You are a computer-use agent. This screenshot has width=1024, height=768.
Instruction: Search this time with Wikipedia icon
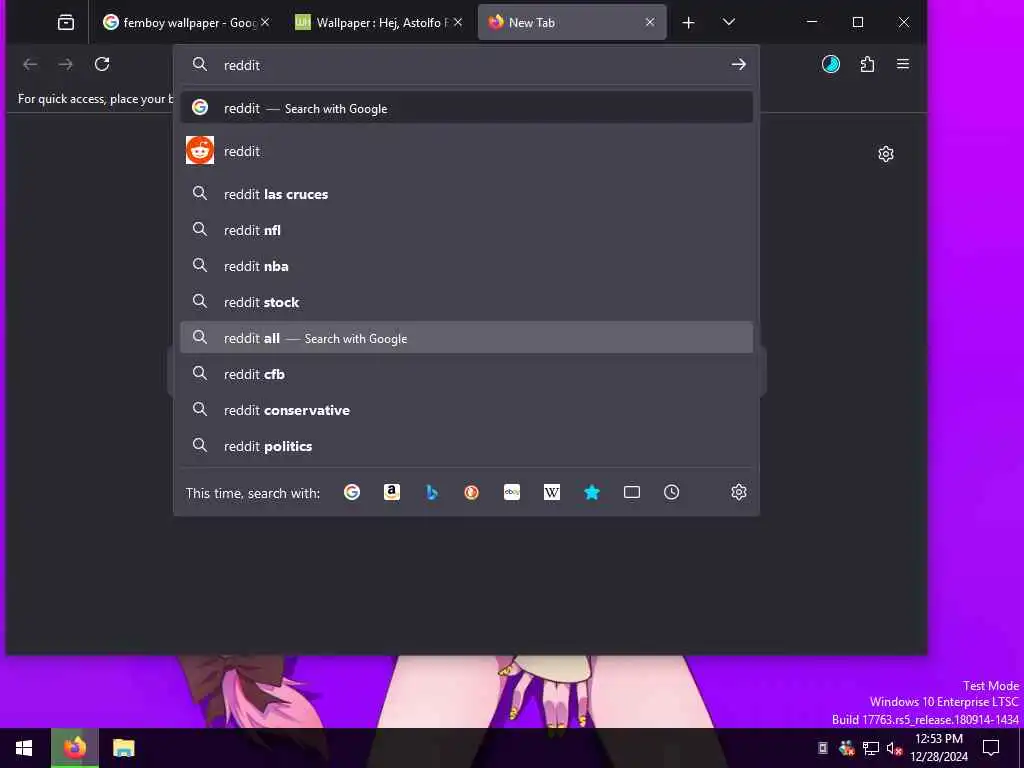[552, 492]
